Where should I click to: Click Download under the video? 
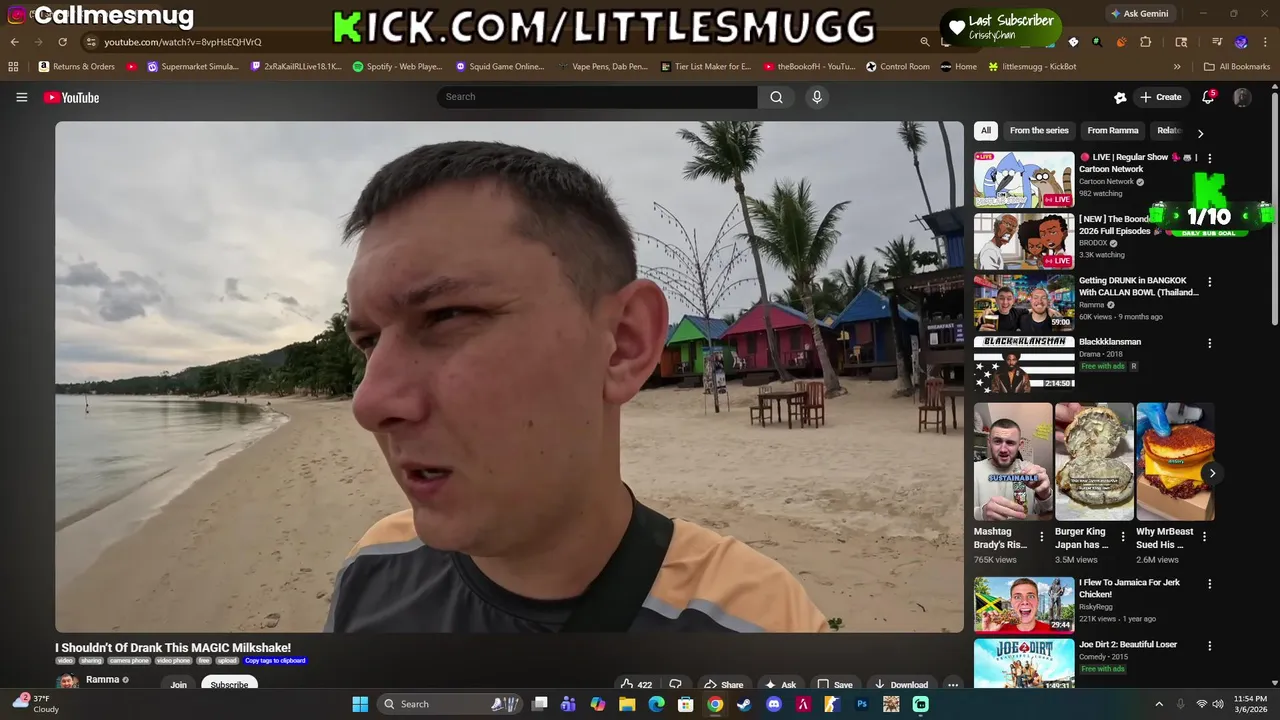coord(901,685)
